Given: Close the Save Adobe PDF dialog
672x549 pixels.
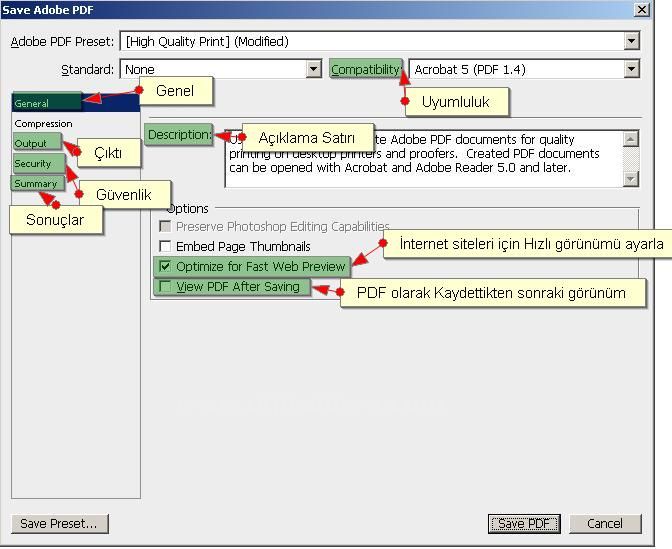Looking at the screenshot, I should (x=642, y=9).
